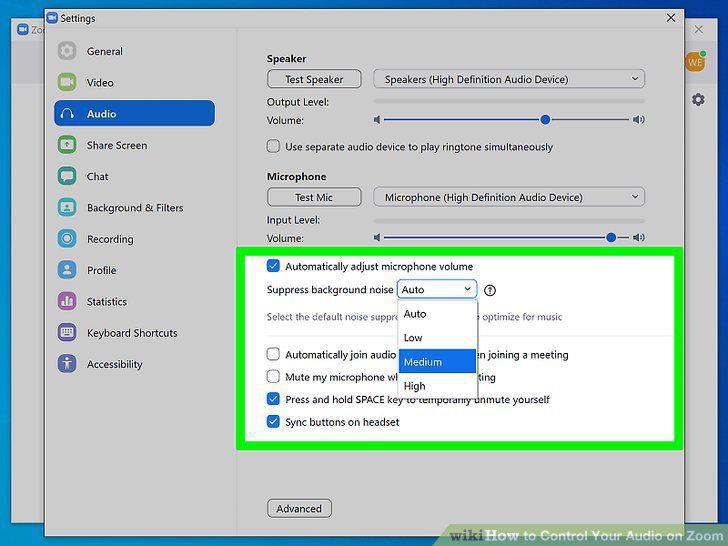Collapse the Suppress background noise dropdown
Screen dimensions: 728x546
click(x=437, y=289)
